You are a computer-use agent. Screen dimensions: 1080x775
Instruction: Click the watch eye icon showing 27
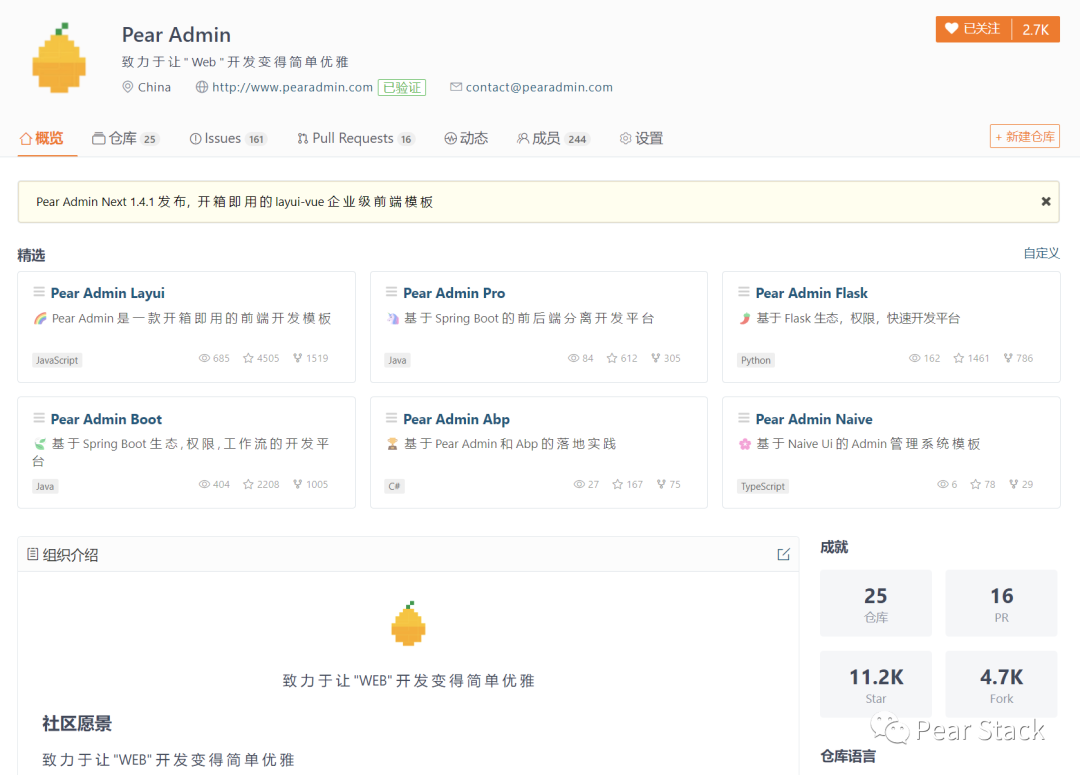click(x=579, y=484)
